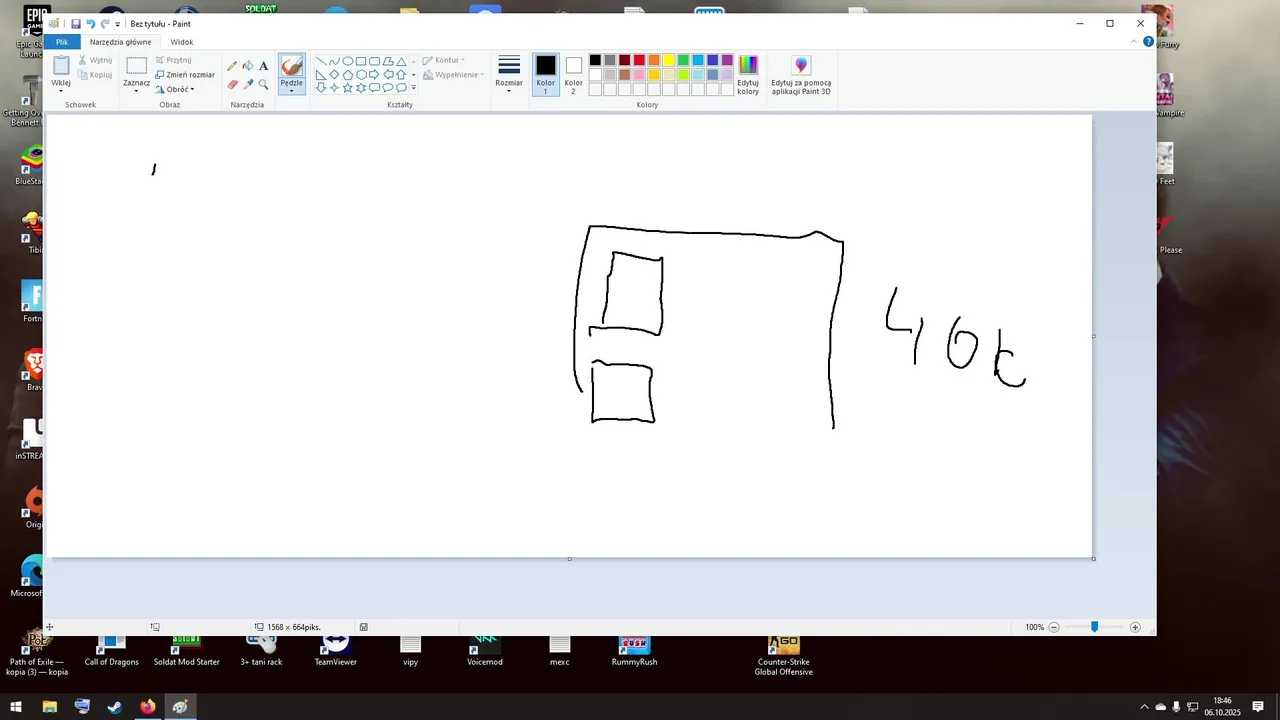Open Steam from the taskbar
The height and width of the screenshot is (720, 1280).
(115, 707)
